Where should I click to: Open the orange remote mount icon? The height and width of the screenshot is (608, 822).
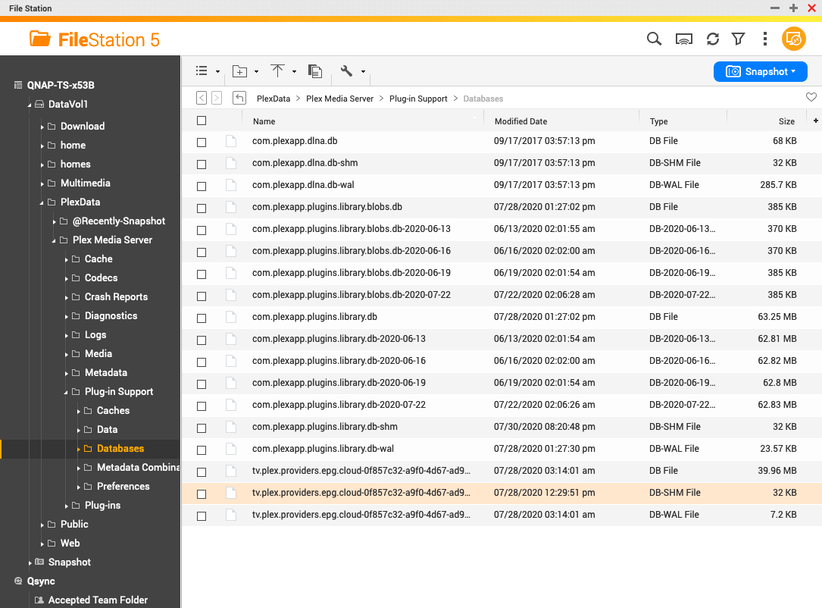point(794,39)
